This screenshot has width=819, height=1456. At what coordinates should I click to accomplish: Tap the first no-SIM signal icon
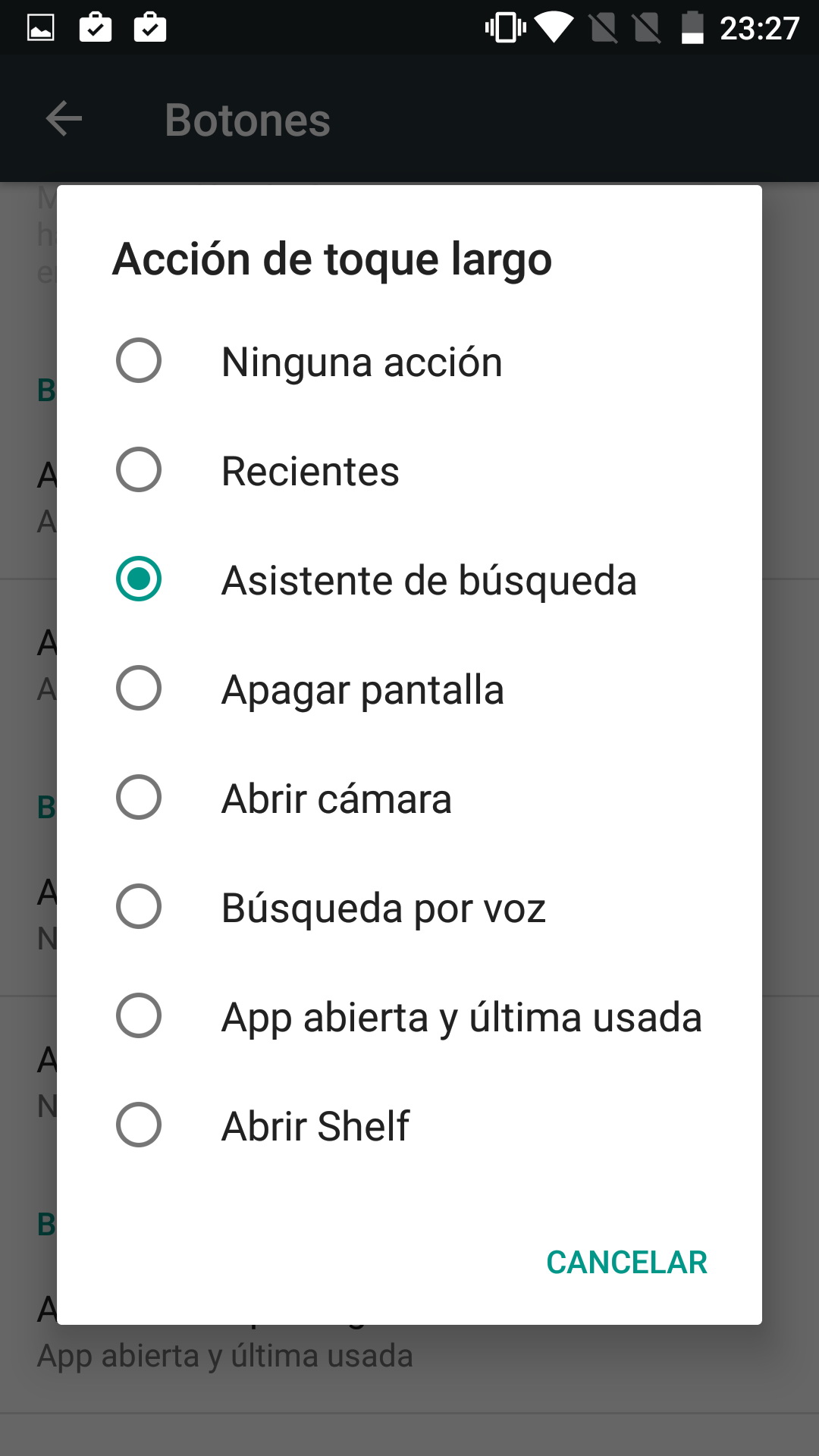pos(604,28)
